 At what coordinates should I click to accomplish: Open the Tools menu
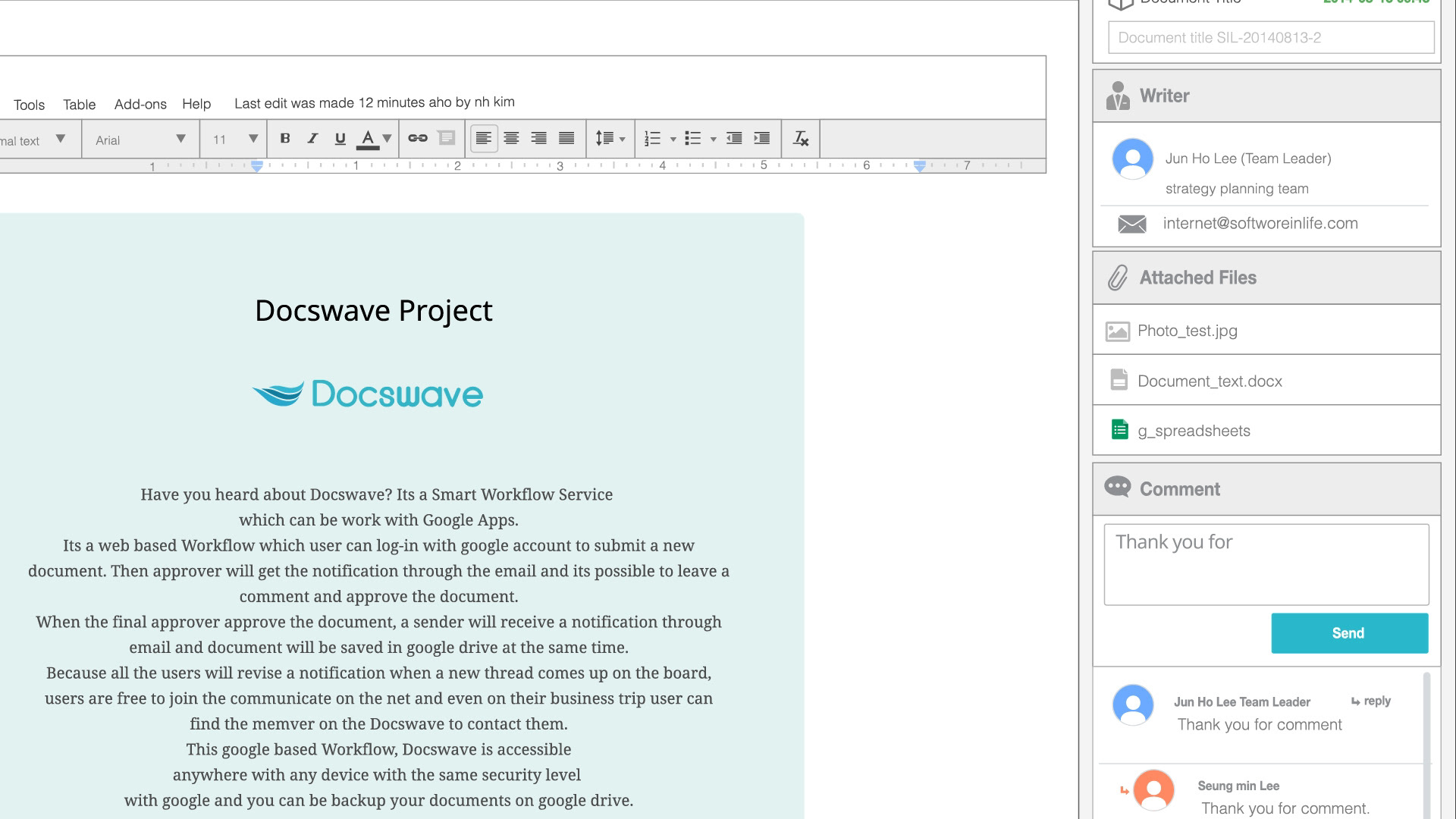(29, 105)
